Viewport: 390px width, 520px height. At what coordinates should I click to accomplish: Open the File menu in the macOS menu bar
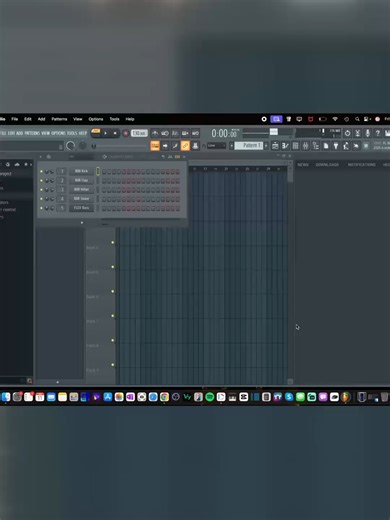tap(15, 119)
